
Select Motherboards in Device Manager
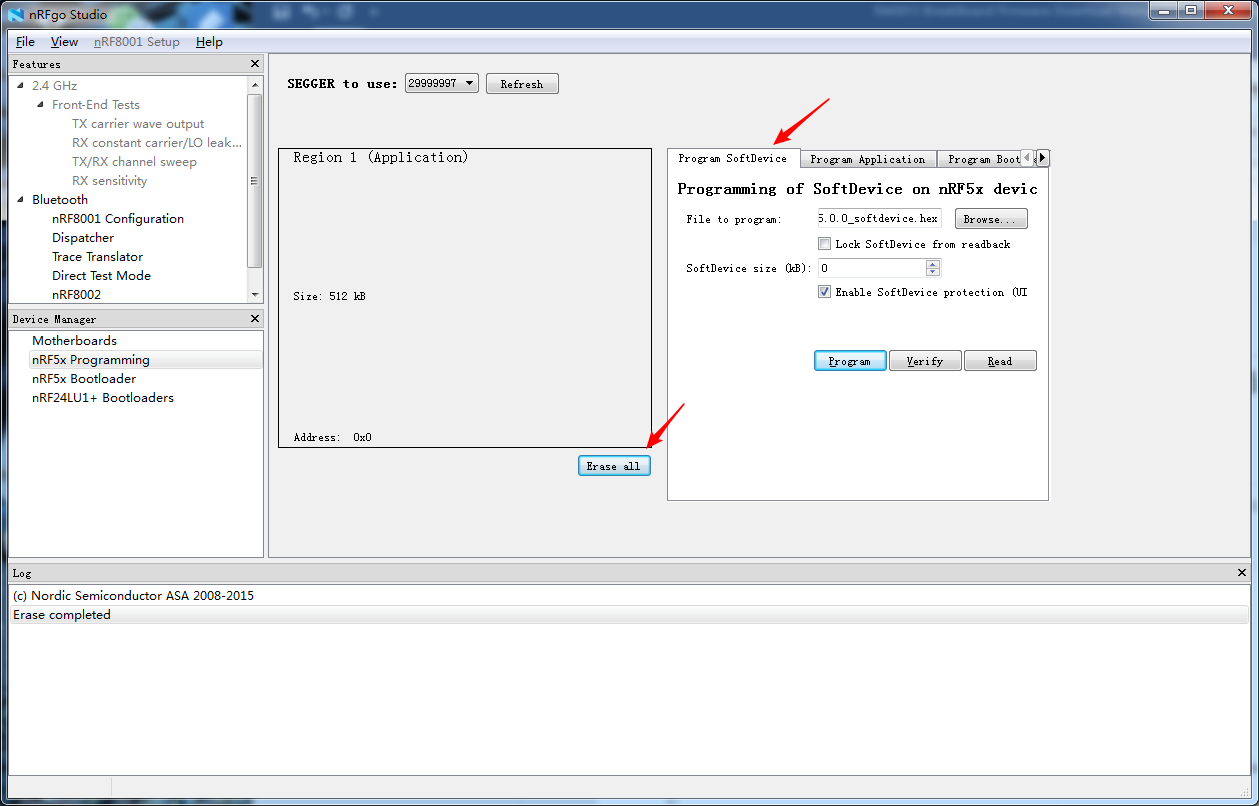(x=74, y=341)
